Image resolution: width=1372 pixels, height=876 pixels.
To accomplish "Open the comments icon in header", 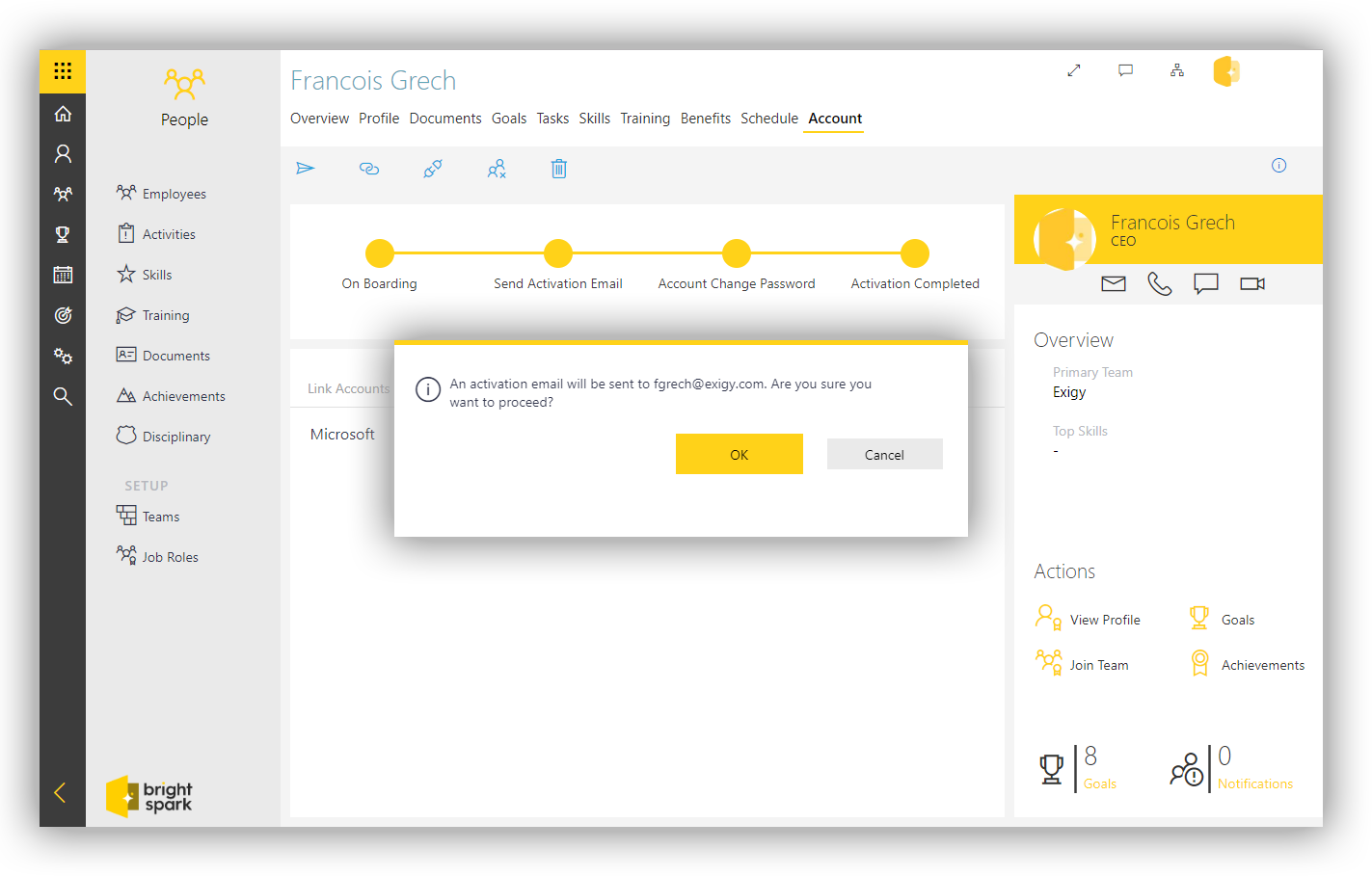I will 1125,70.
